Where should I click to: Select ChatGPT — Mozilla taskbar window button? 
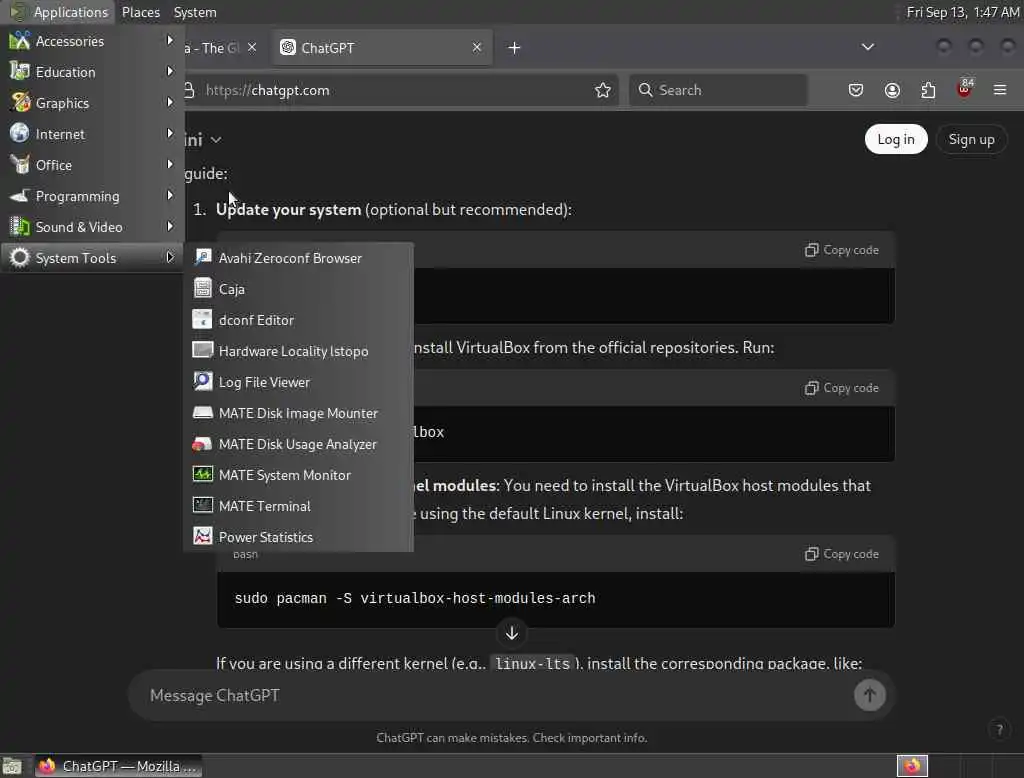click(x=117, y=766)
